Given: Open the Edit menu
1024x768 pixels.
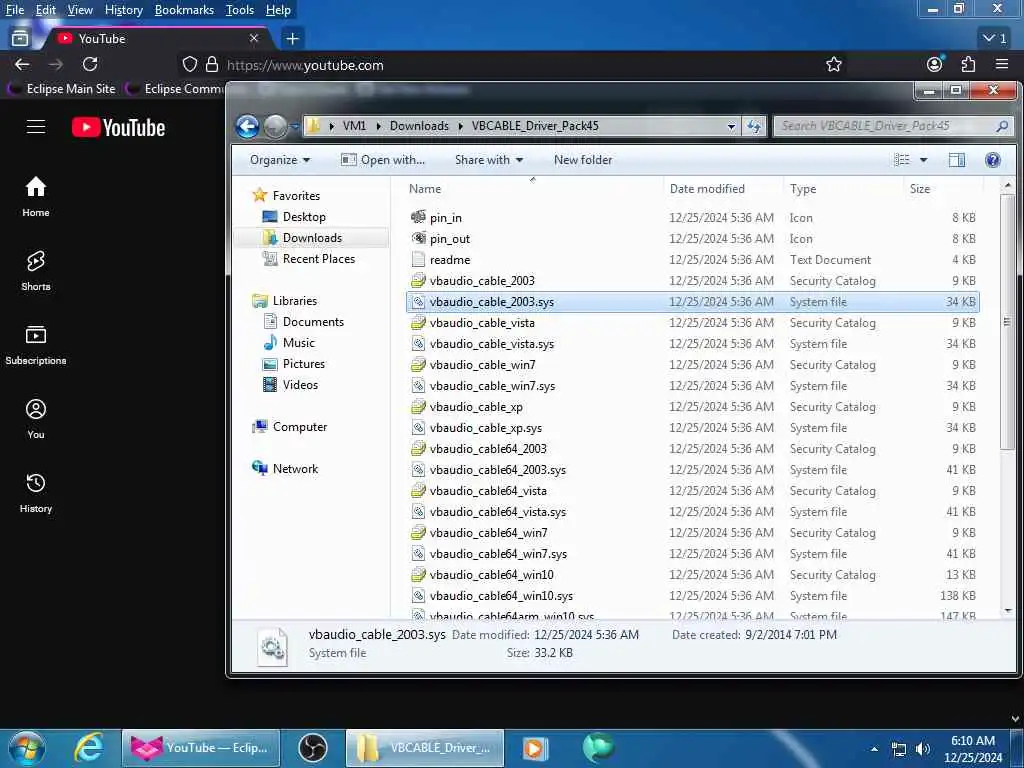Looking at the screenshot, I should (45, 10).
